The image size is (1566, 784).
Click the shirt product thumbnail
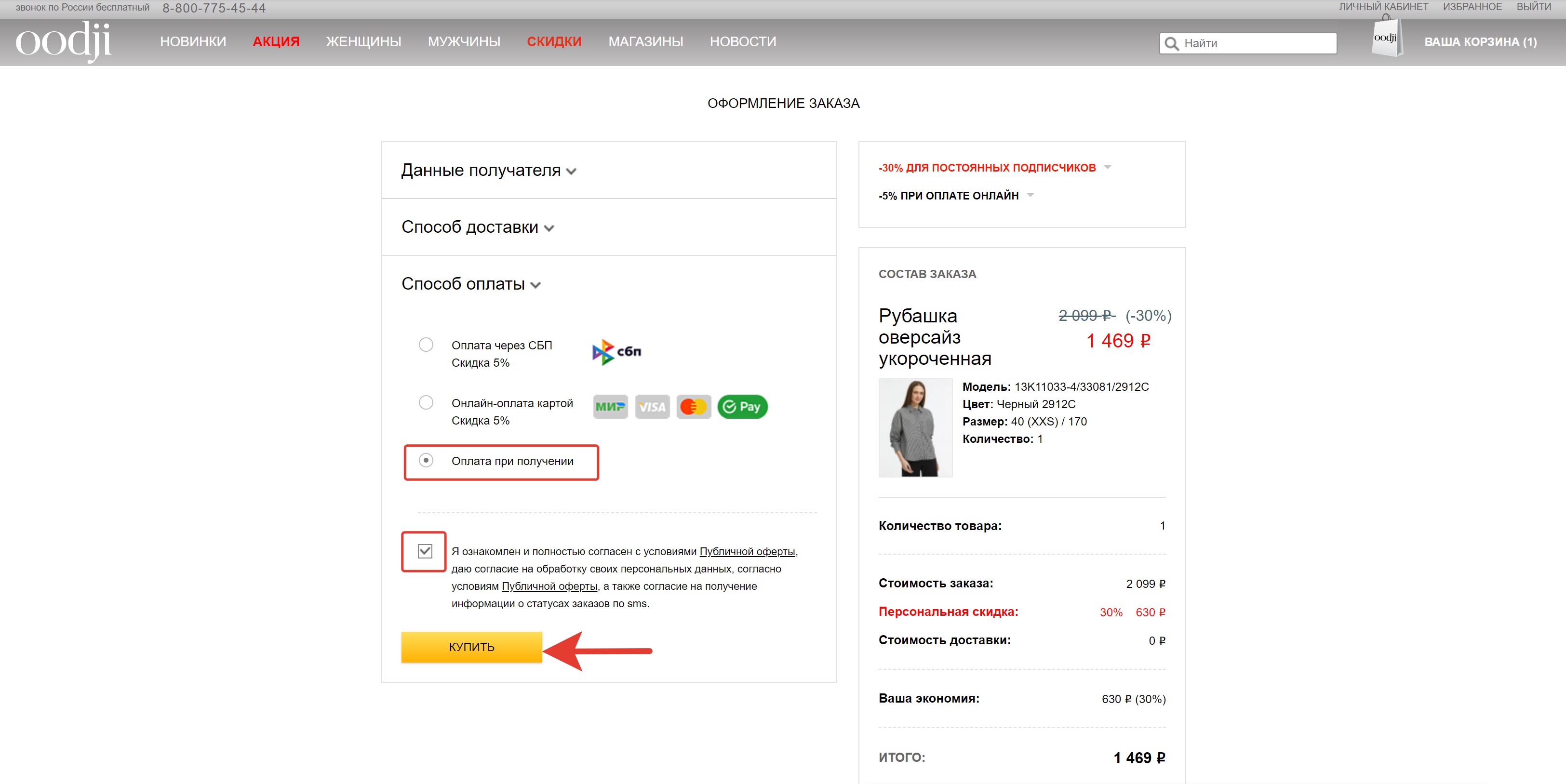click(915, 427)
